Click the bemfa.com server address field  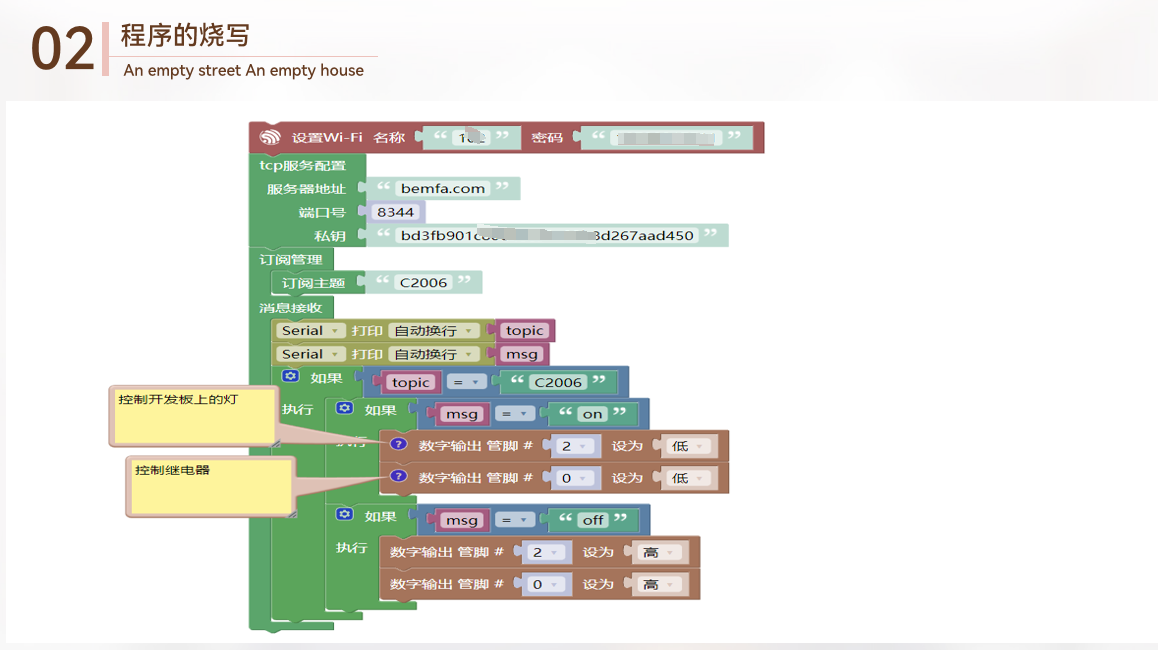(443, 188)
